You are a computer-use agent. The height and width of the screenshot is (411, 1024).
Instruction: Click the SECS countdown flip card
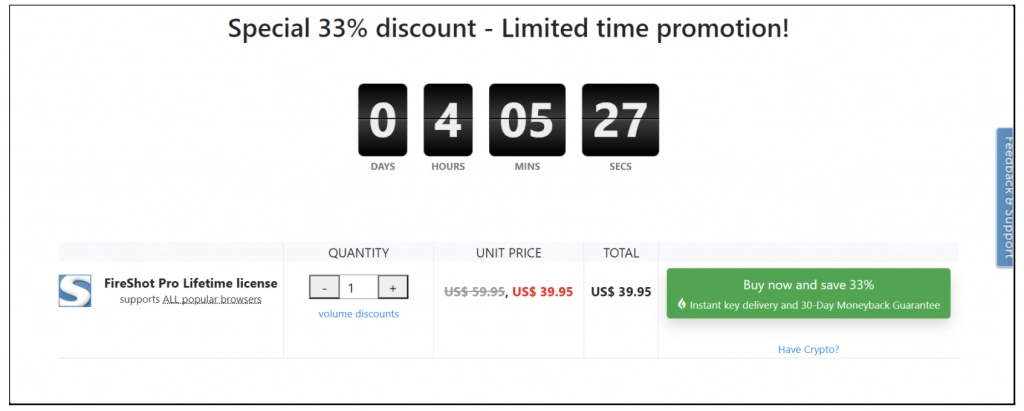click(x=620, y=120)
